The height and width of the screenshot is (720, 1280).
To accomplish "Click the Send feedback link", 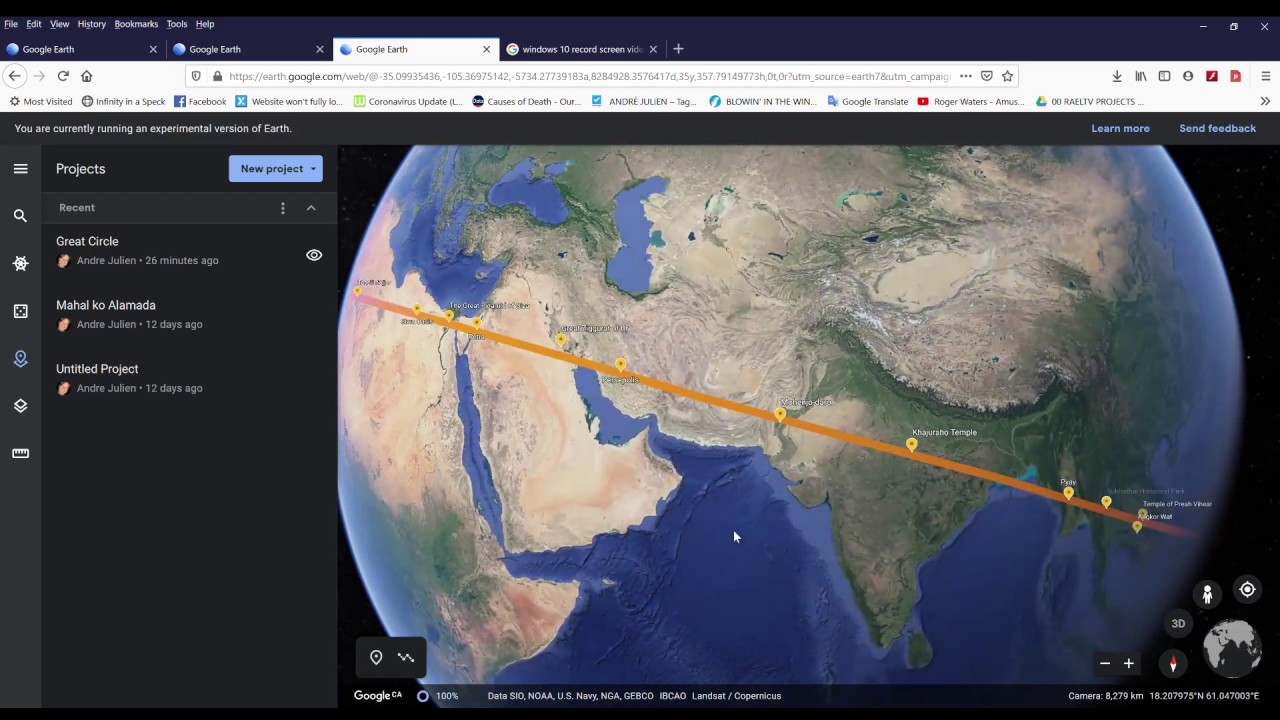I will click(x=1217, y=128).
